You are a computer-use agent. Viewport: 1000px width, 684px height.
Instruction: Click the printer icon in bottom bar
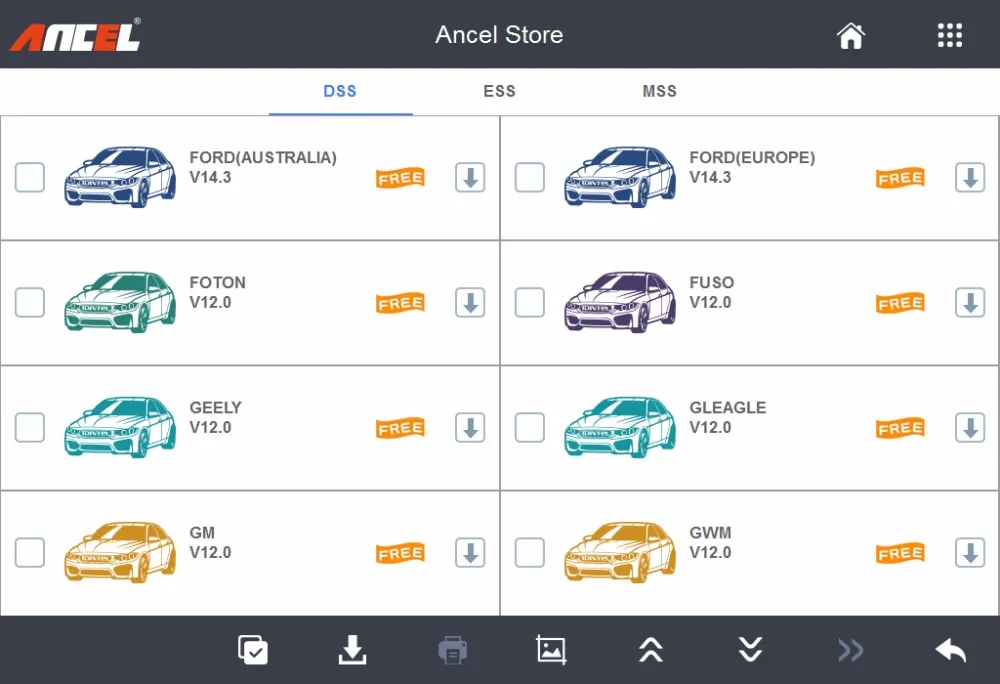tap(452, 650)
